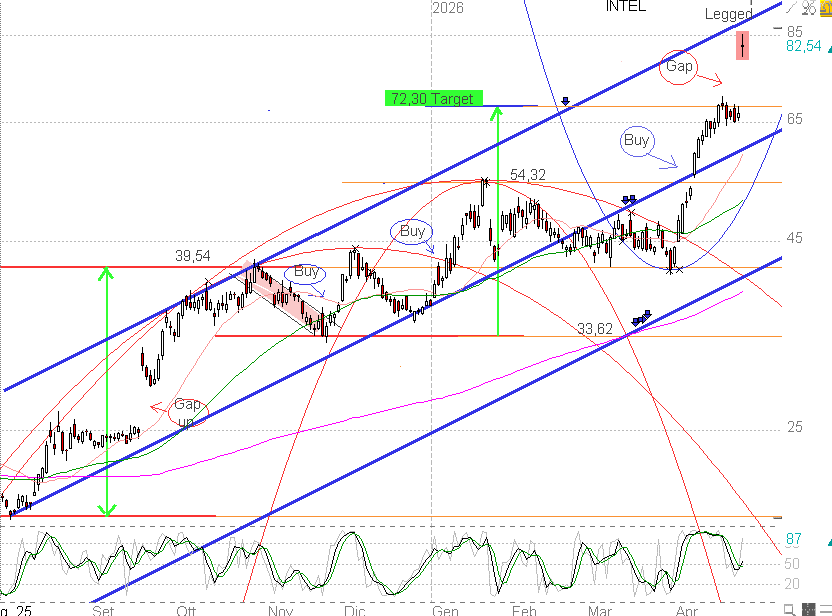The width and height of the screenshot is (832, 616).
Task: Click the Dic month on time axis
Action: pyautogui.click(x=356, y=608)
